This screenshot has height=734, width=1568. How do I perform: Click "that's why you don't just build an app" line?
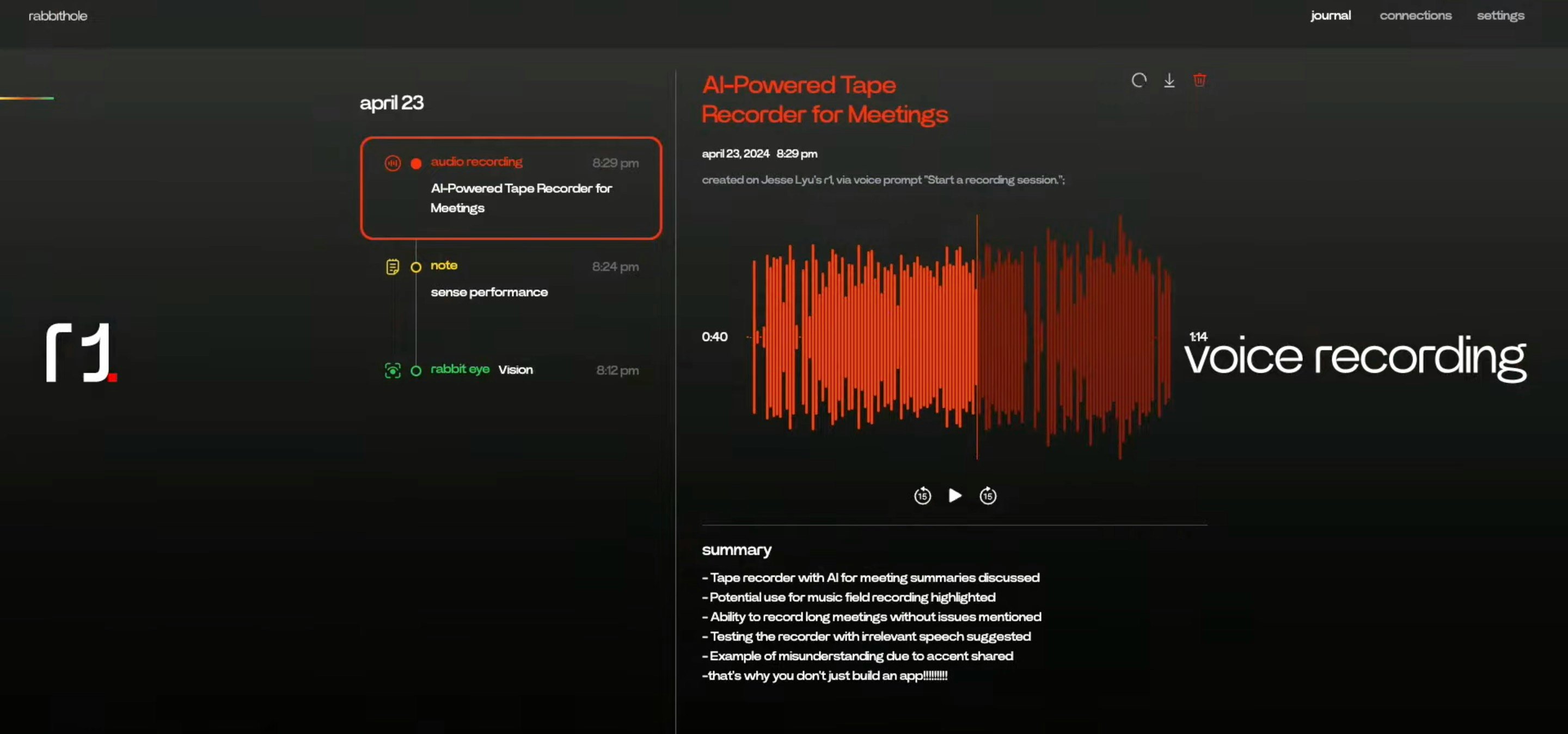tap(824, 675)
